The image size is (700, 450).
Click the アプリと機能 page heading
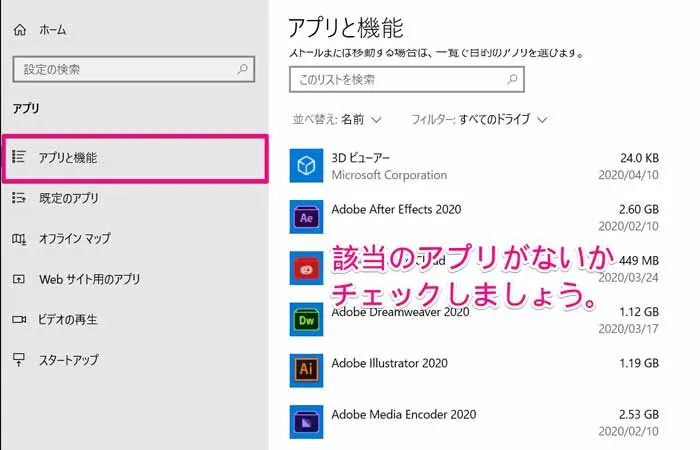346,28
